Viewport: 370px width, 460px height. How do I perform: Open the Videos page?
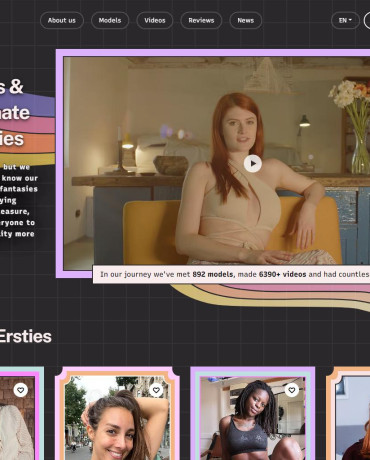pyautogui.click(x=155, y=20)
